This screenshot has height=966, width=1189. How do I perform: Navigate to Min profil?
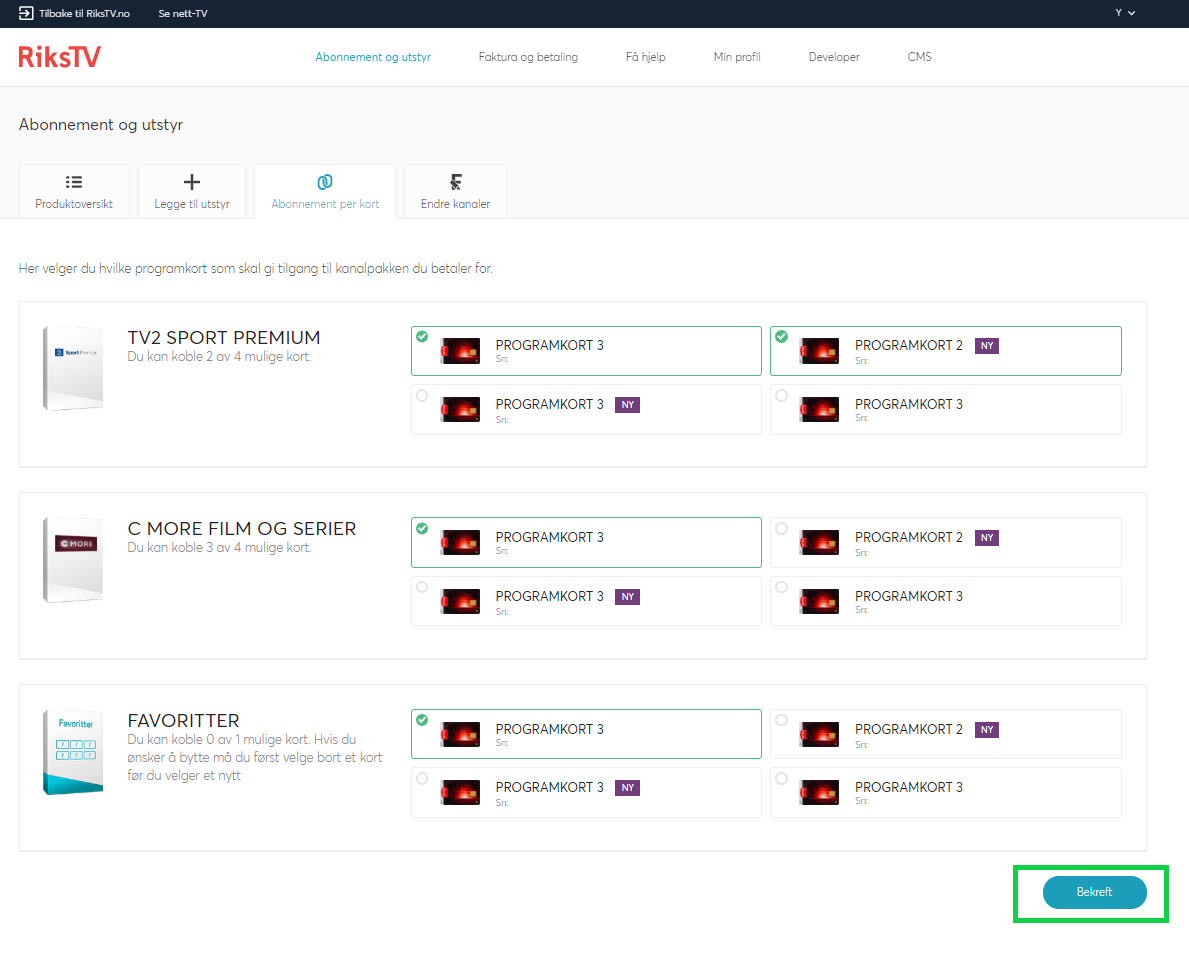tap(737, 57)
